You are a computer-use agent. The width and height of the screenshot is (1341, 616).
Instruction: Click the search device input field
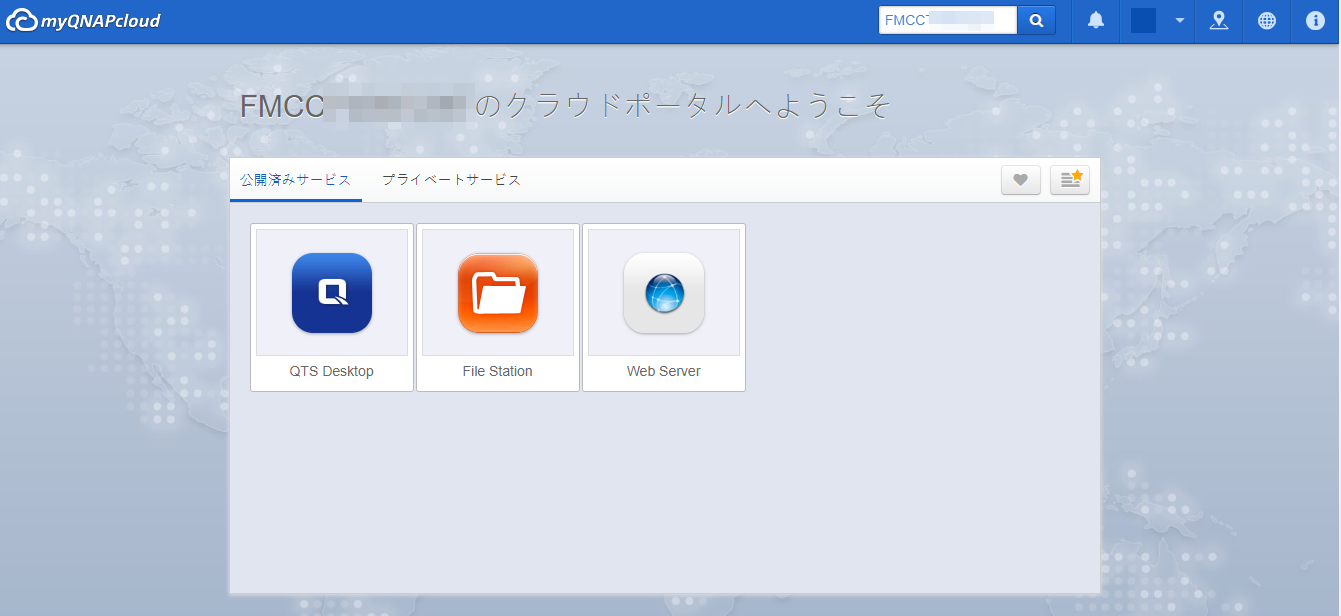pos(947,20)
